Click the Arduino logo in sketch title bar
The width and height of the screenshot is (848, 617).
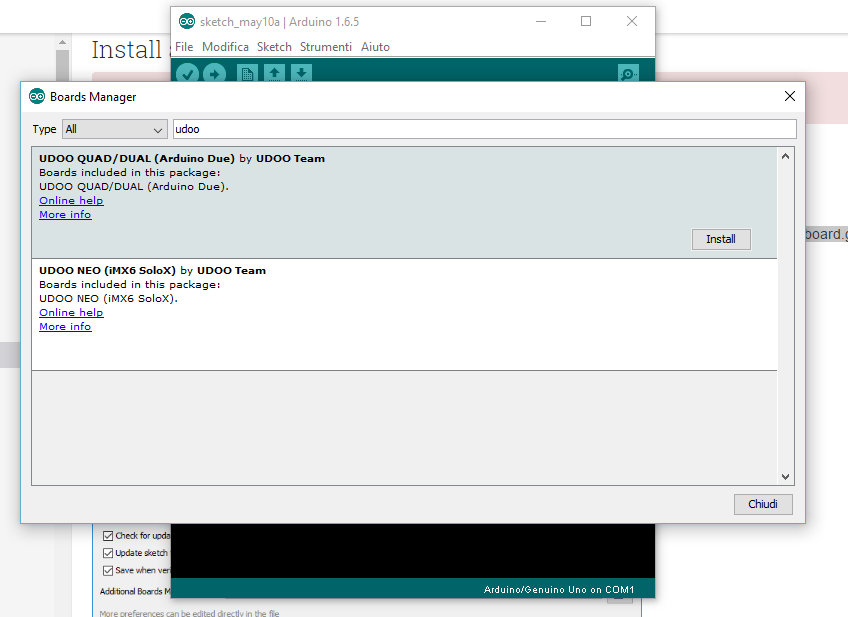[x=187, y=22]
